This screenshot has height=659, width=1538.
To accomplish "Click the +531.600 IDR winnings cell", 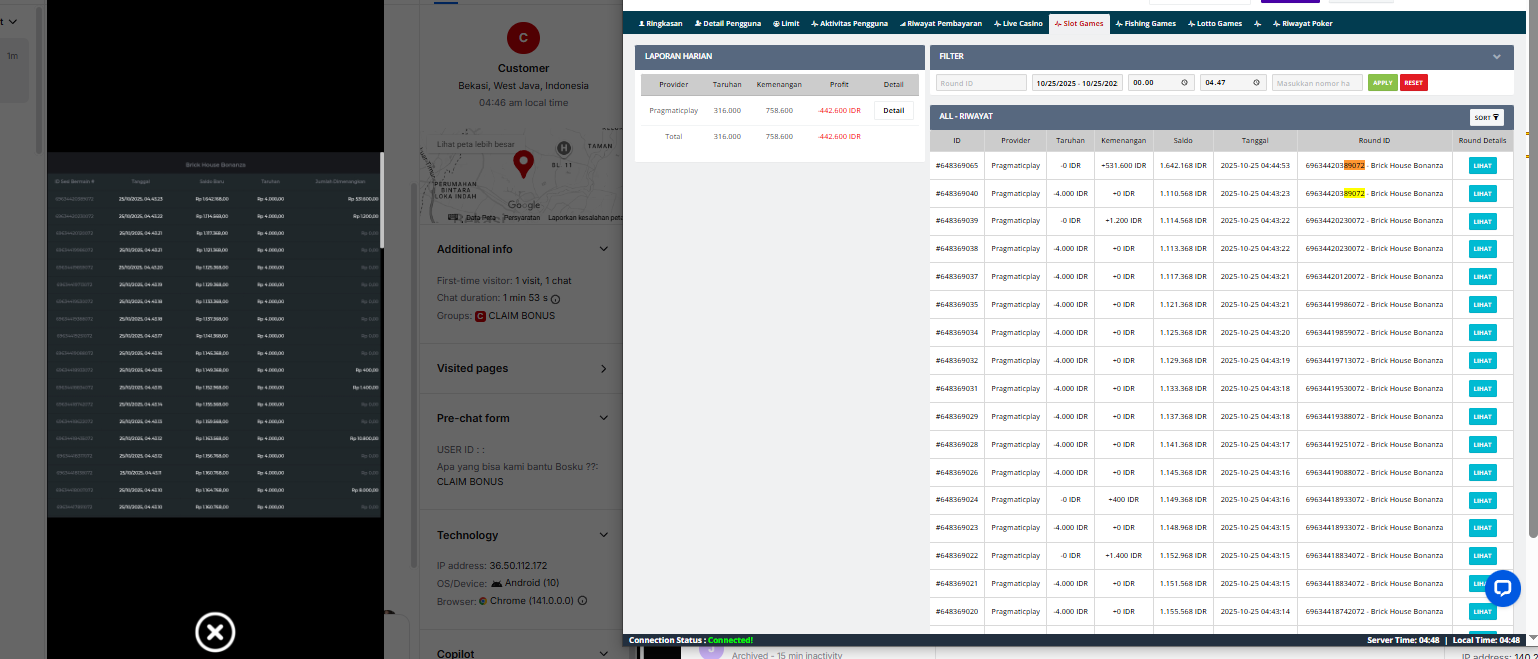I will tap(1122, 166).
